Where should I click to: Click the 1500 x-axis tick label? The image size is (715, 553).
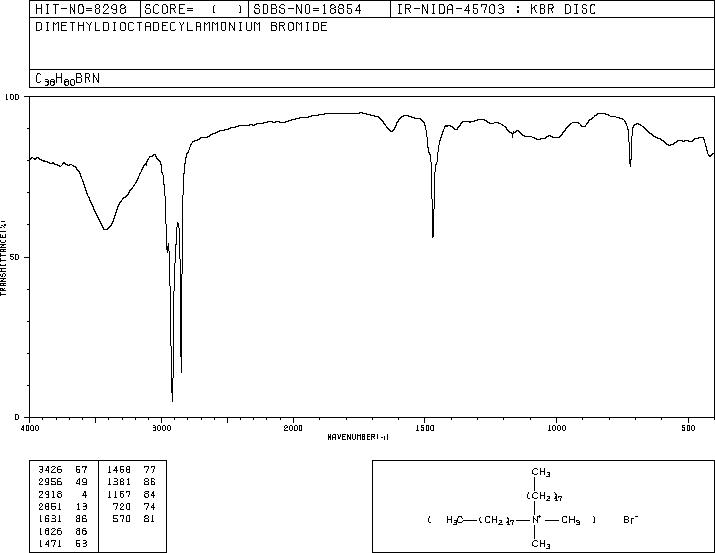[x=425, y=428]
